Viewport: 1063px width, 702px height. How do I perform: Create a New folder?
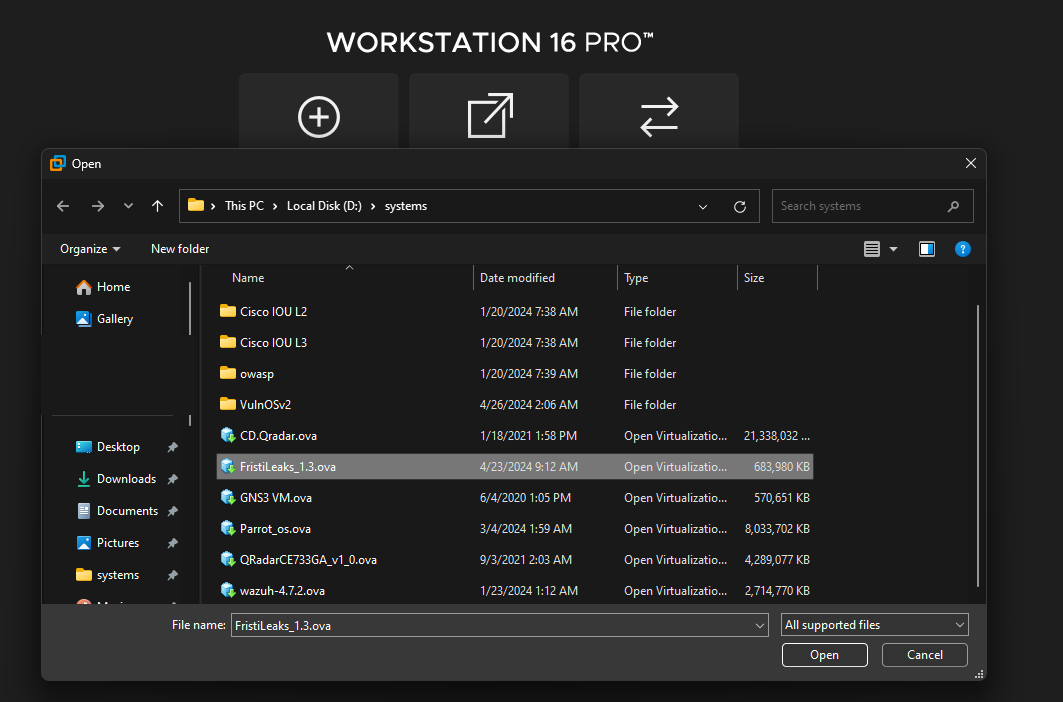pyautogui.click(x=180, y=249)
